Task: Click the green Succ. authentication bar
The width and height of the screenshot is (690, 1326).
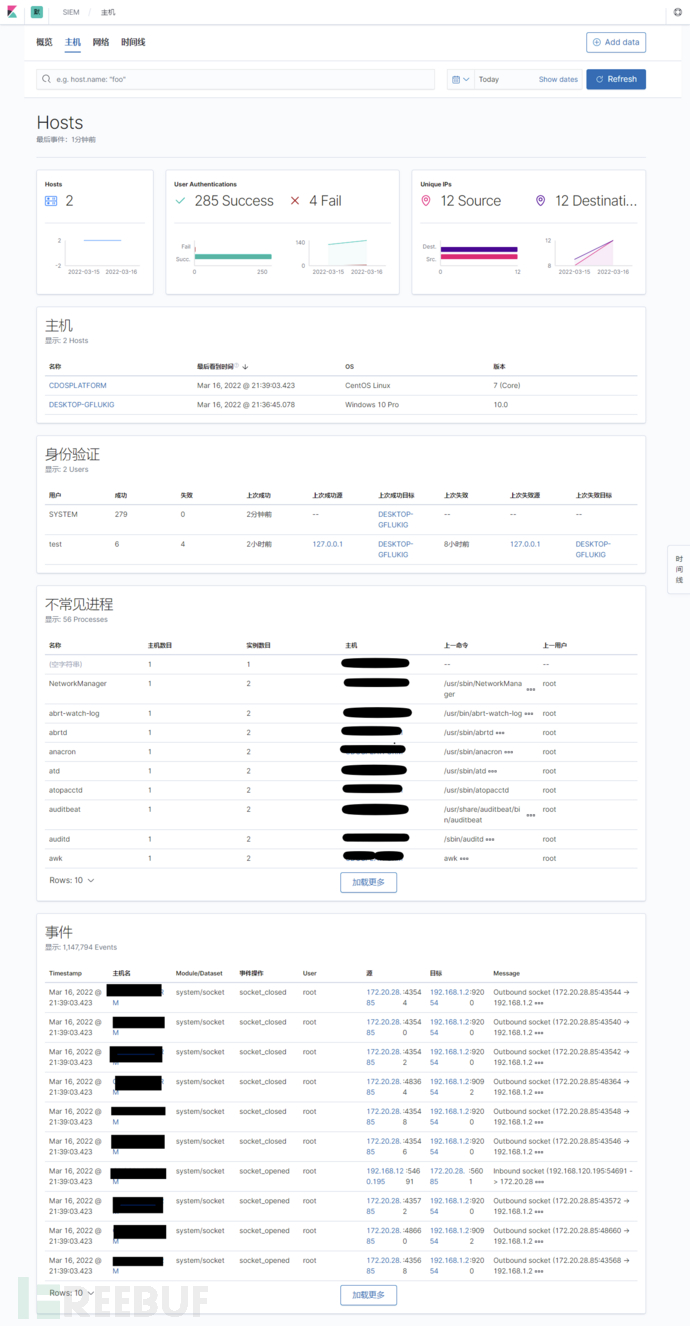Action: 233,257
